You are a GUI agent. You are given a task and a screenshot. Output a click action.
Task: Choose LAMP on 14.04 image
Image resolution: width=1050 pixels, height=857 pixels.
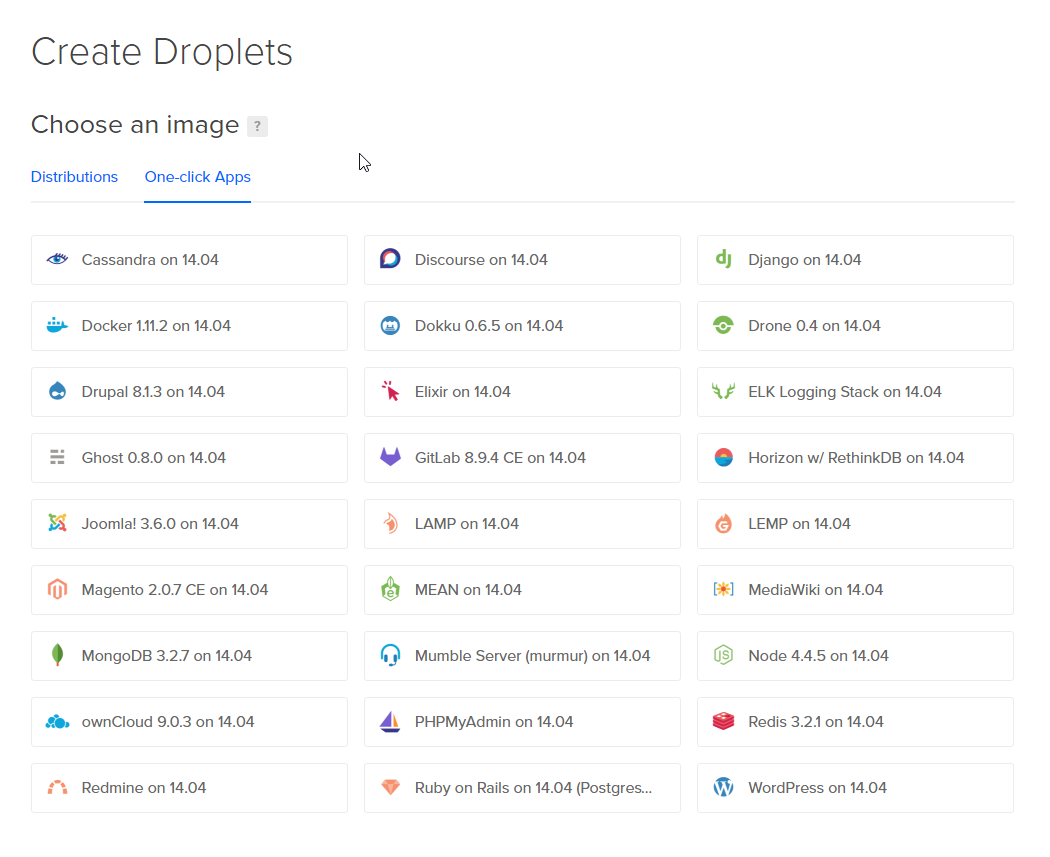(x=522, y=524)
